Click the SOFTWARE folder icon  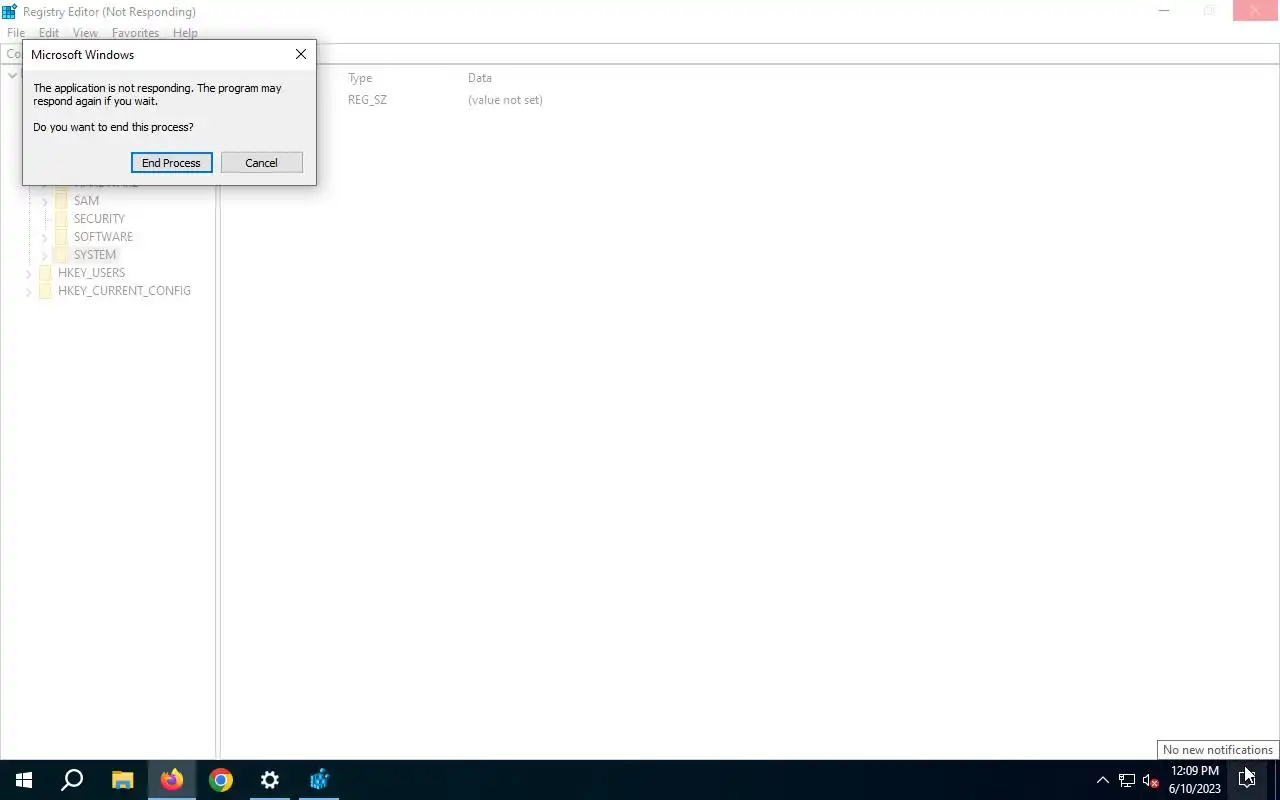point(61,237)
